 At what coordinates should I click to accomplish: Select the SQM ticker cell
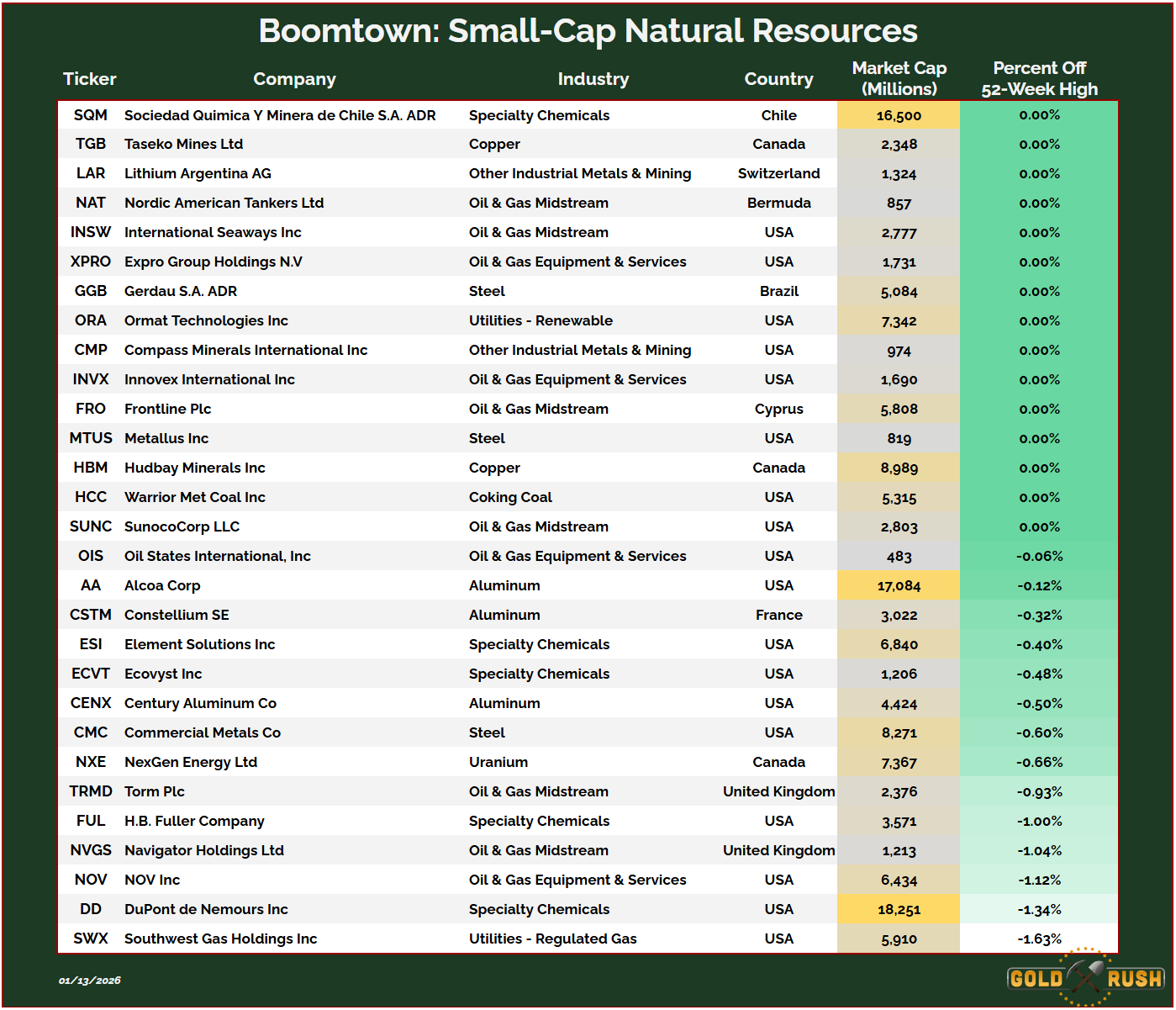coord(90,115)
